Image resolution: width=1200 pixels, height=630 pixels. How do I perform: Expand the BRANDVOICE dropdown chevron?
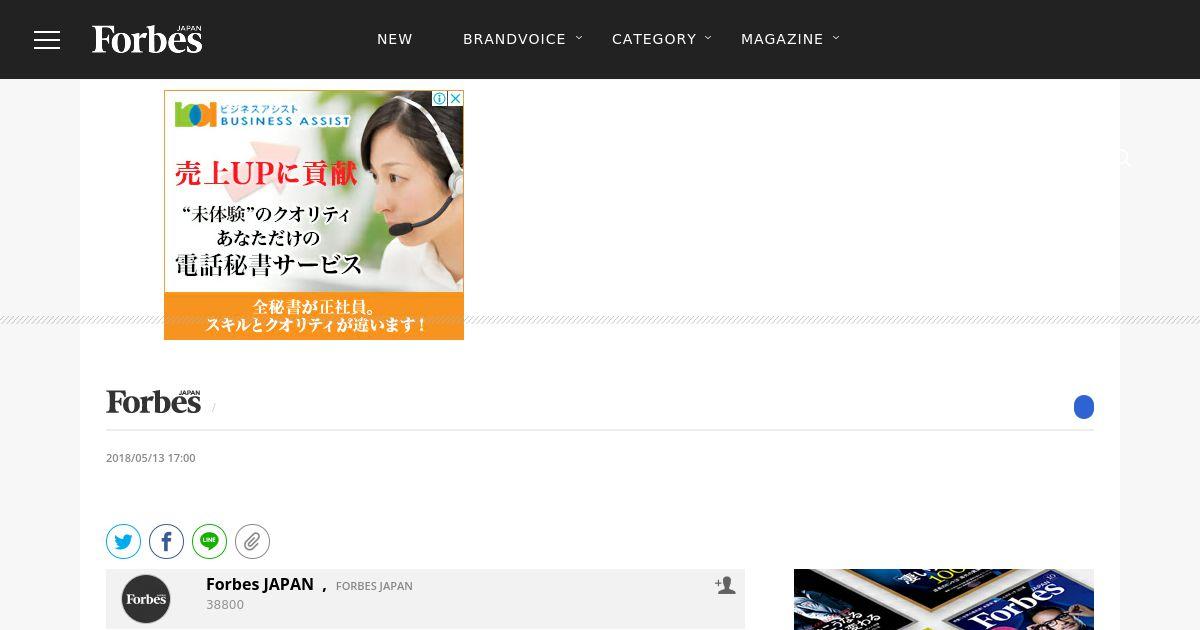579,38
